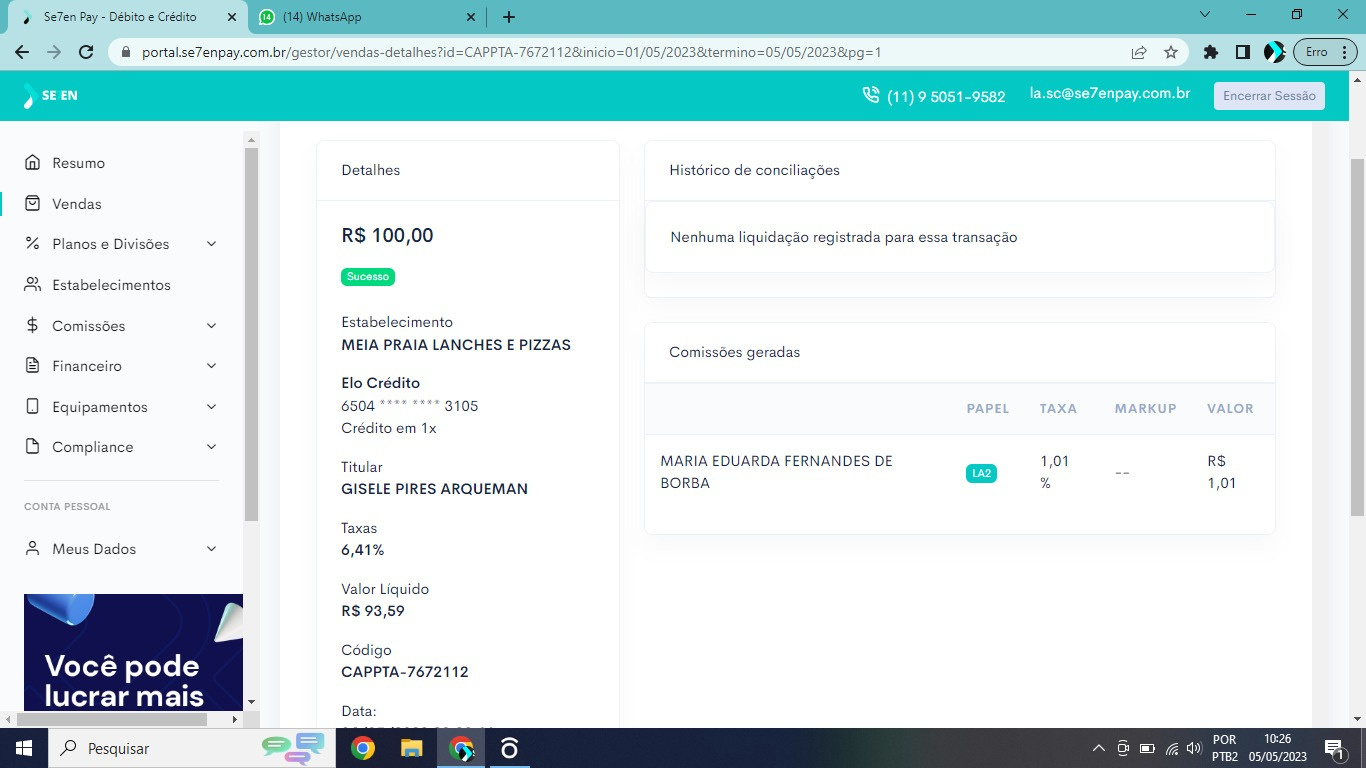
Task: Click the page vertical scrollbar
Action: coord(1357,337)
